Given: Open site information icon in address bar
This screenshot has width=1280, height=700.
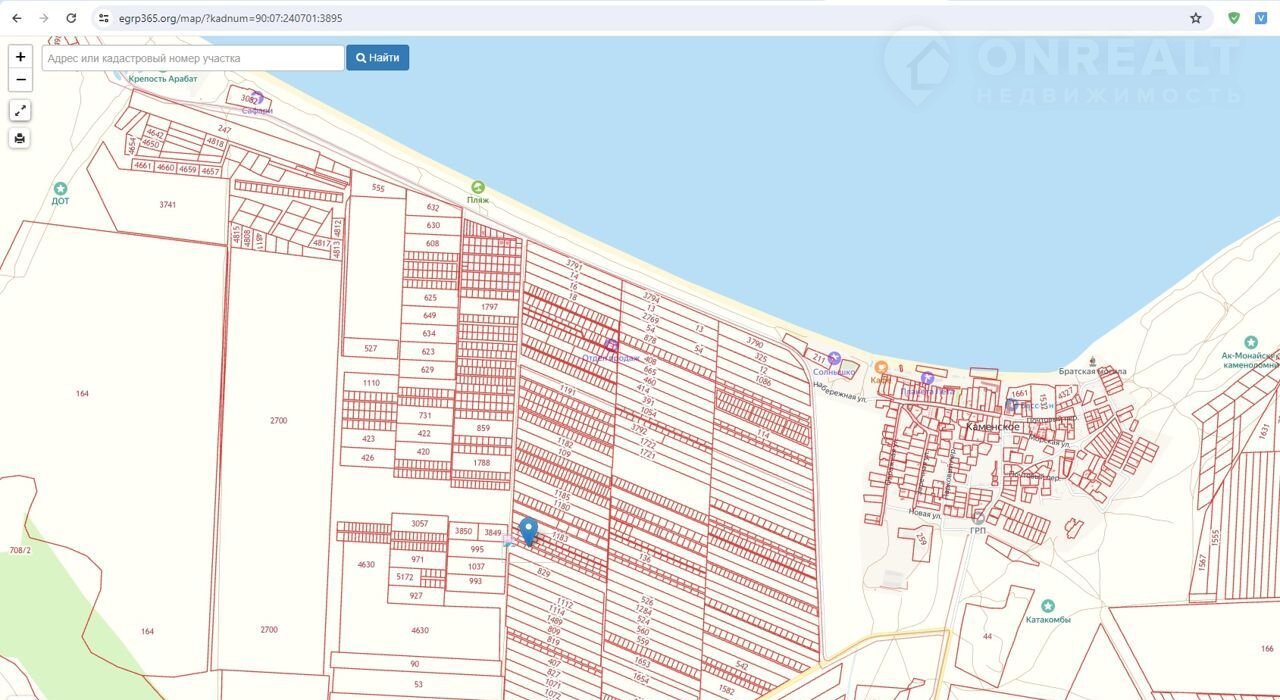Looking at the screenshot, I should (104, 18).
